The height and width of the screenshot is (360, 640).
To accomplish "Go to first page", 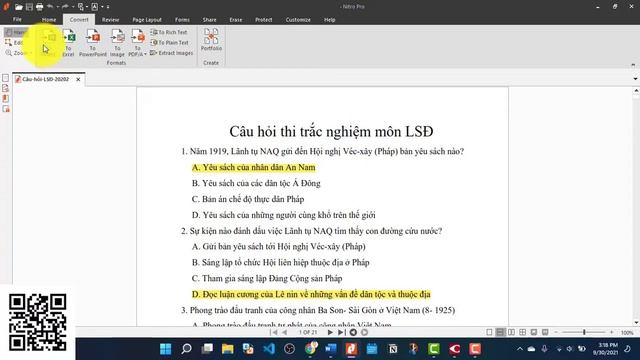I will pyautogui.click(x=274, y=332).
